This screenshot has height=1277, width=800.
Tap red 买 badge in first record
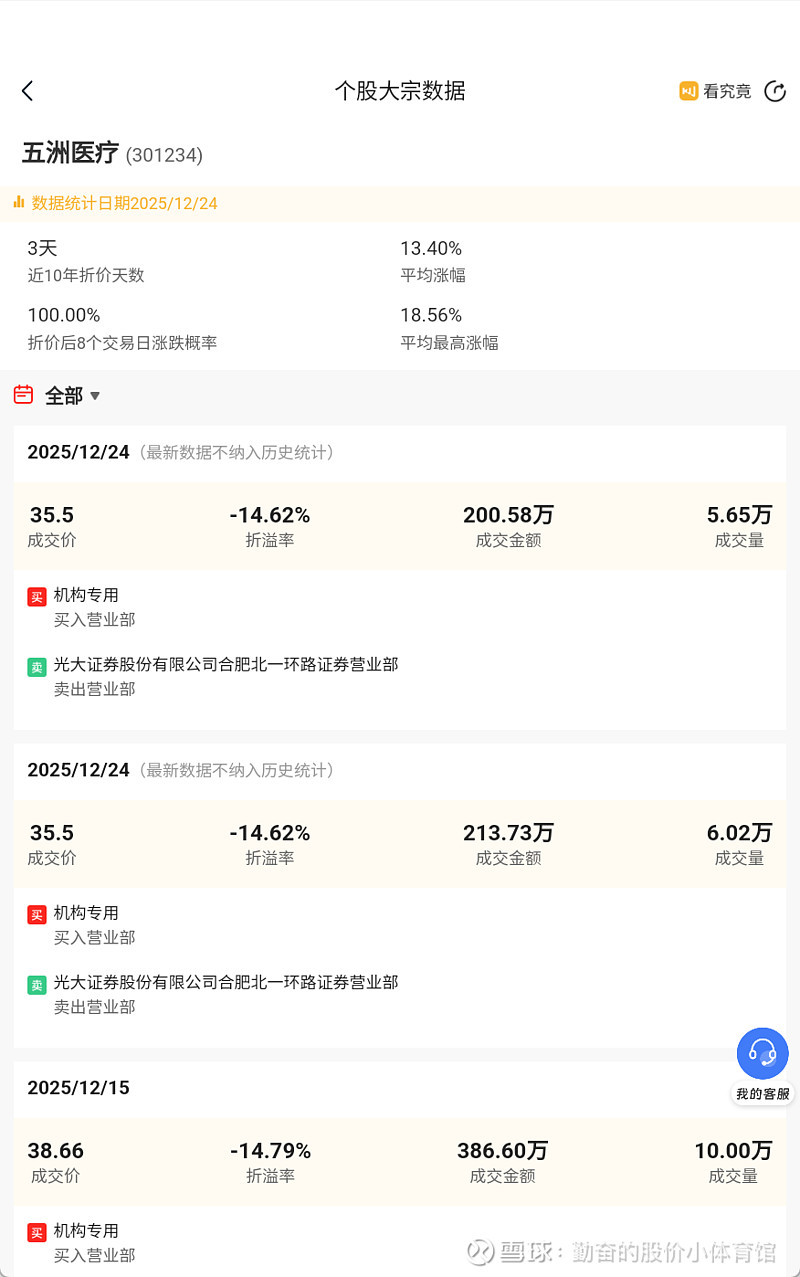(37, 597)
